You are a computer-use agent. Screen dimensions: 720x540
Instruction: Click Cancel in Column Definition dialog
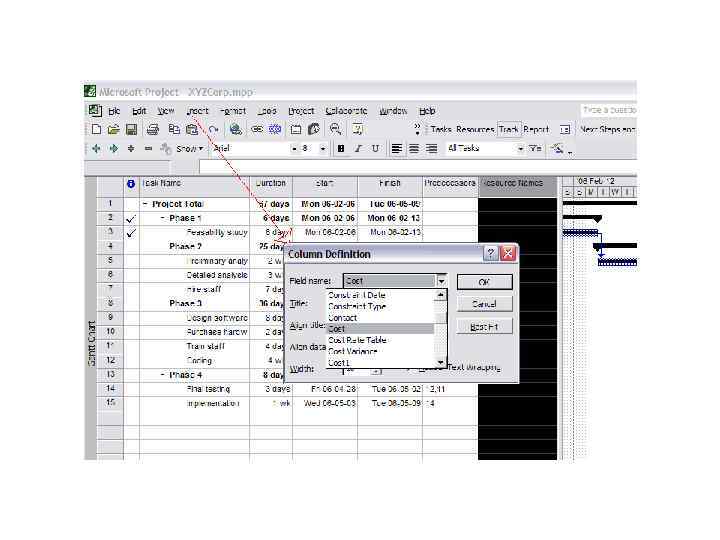pyautogui.click(x=484, y=304)
